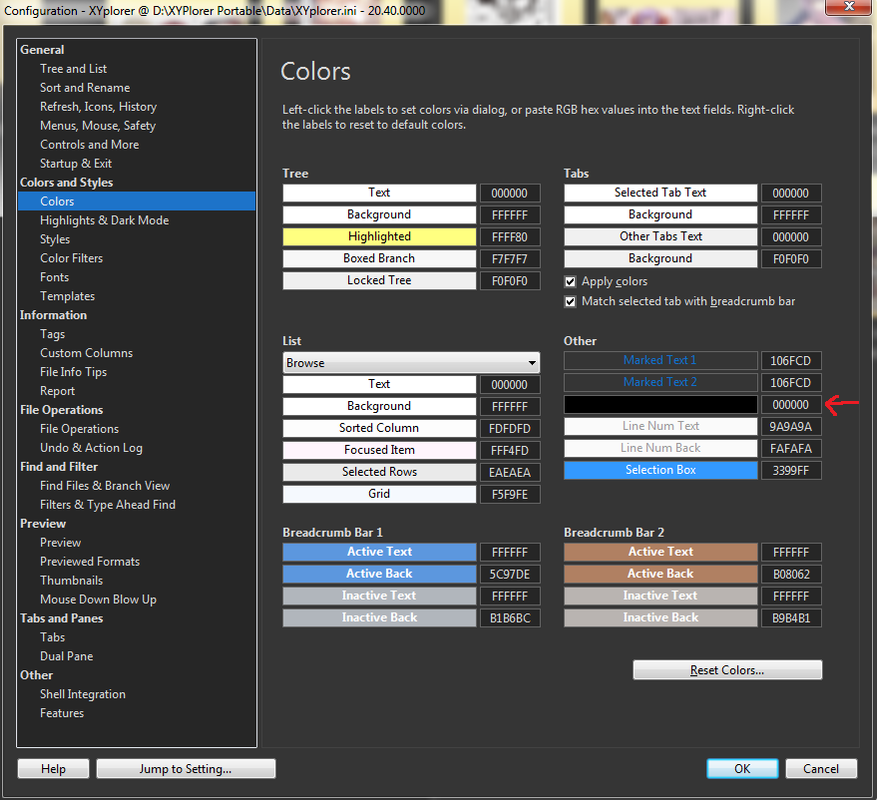Cancel the configuration dialog
This screenshot has width=877, height=800.
821,769
